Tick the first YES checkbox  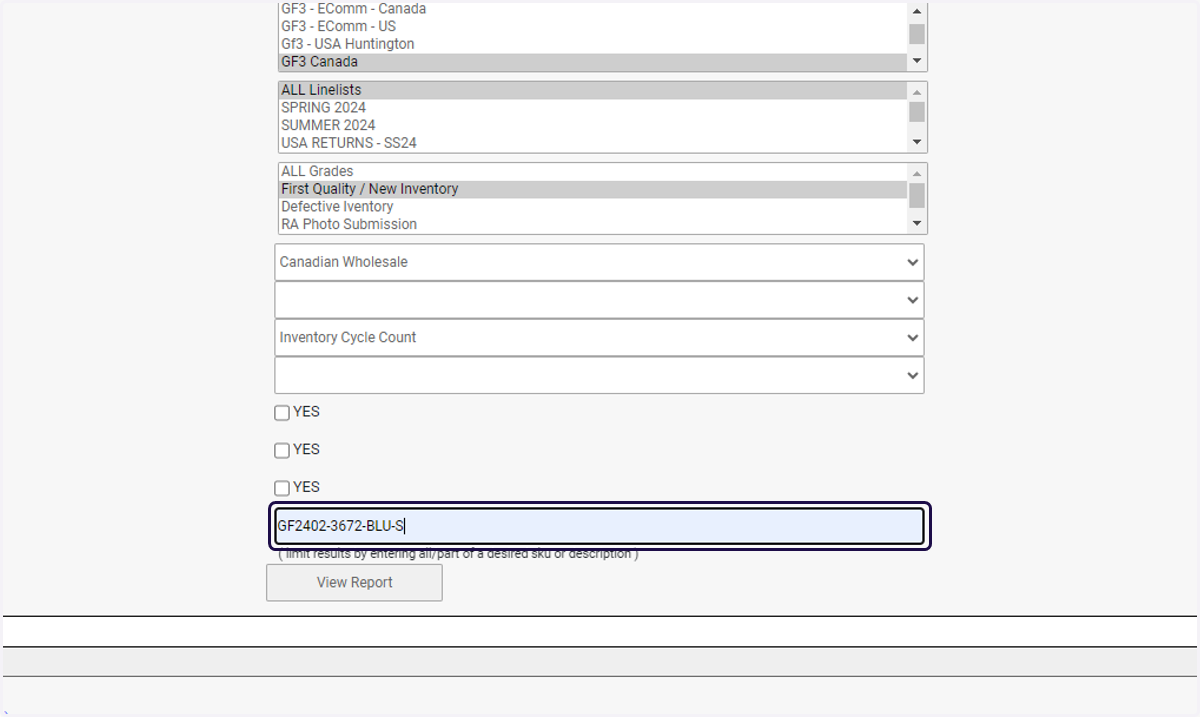282,413
